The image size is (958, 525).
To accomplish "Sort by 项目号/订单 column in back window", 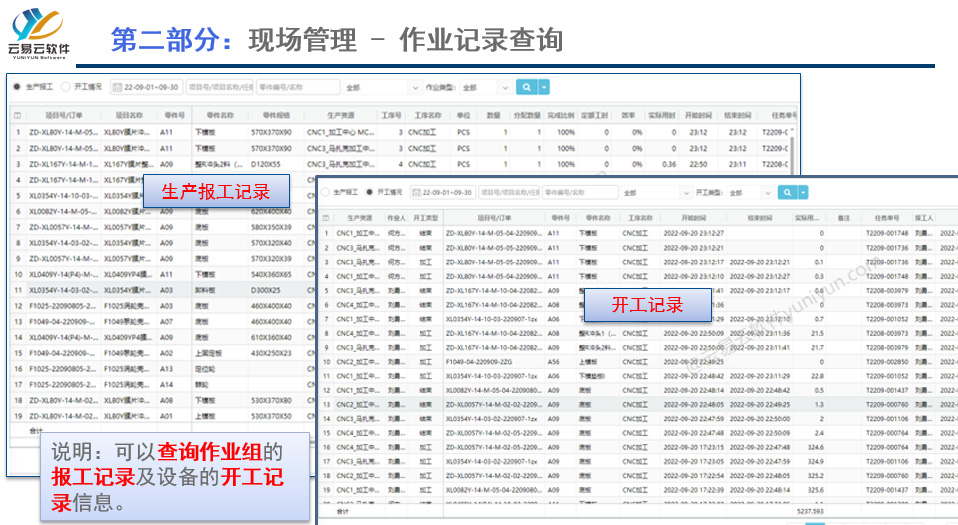I will click(64, 115).
